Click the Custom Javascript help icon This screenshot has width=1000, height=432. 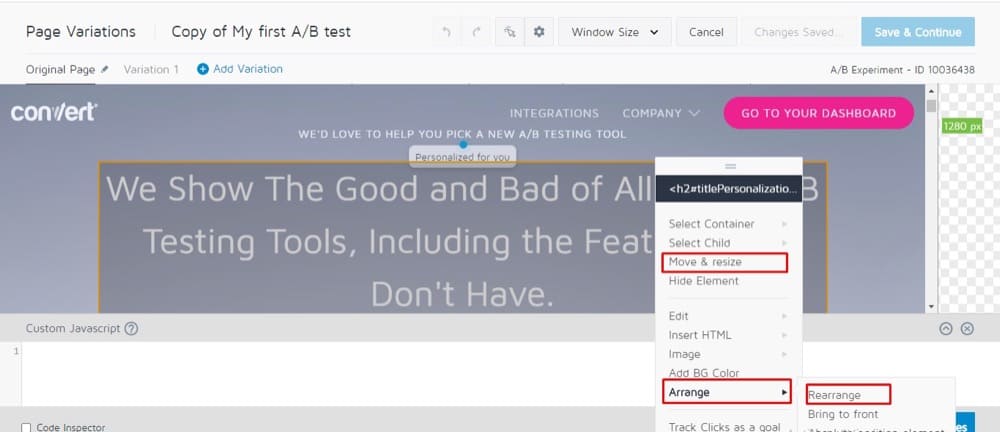(131, 328)
